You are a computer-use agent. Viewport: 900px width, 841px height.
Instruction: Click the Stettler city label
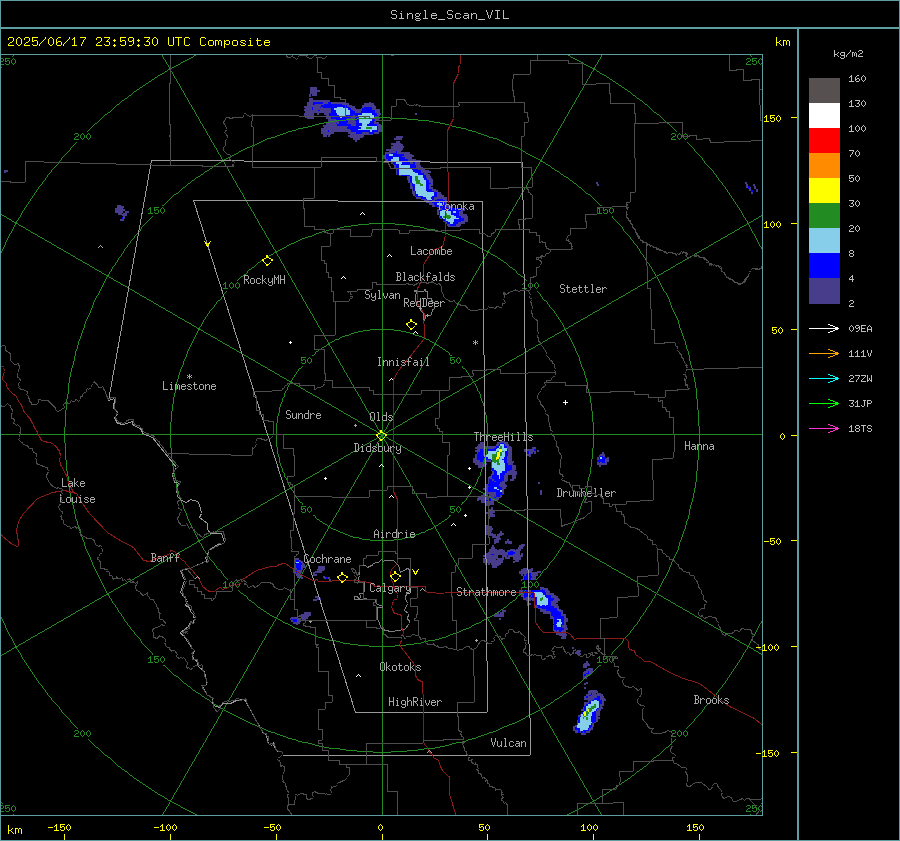[x=583, y=289]
